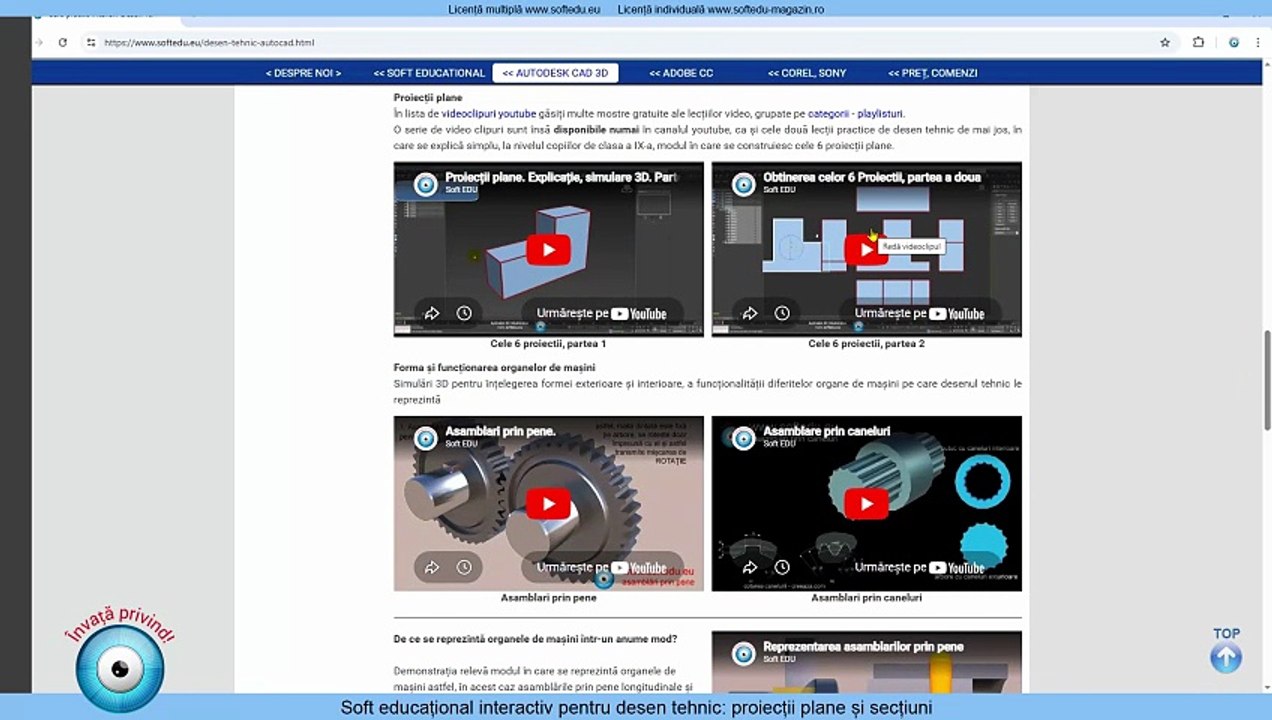Follow the videoclipuri youtube link
The height and width of the screenshot is (720, 1272).
coord(489,114)
